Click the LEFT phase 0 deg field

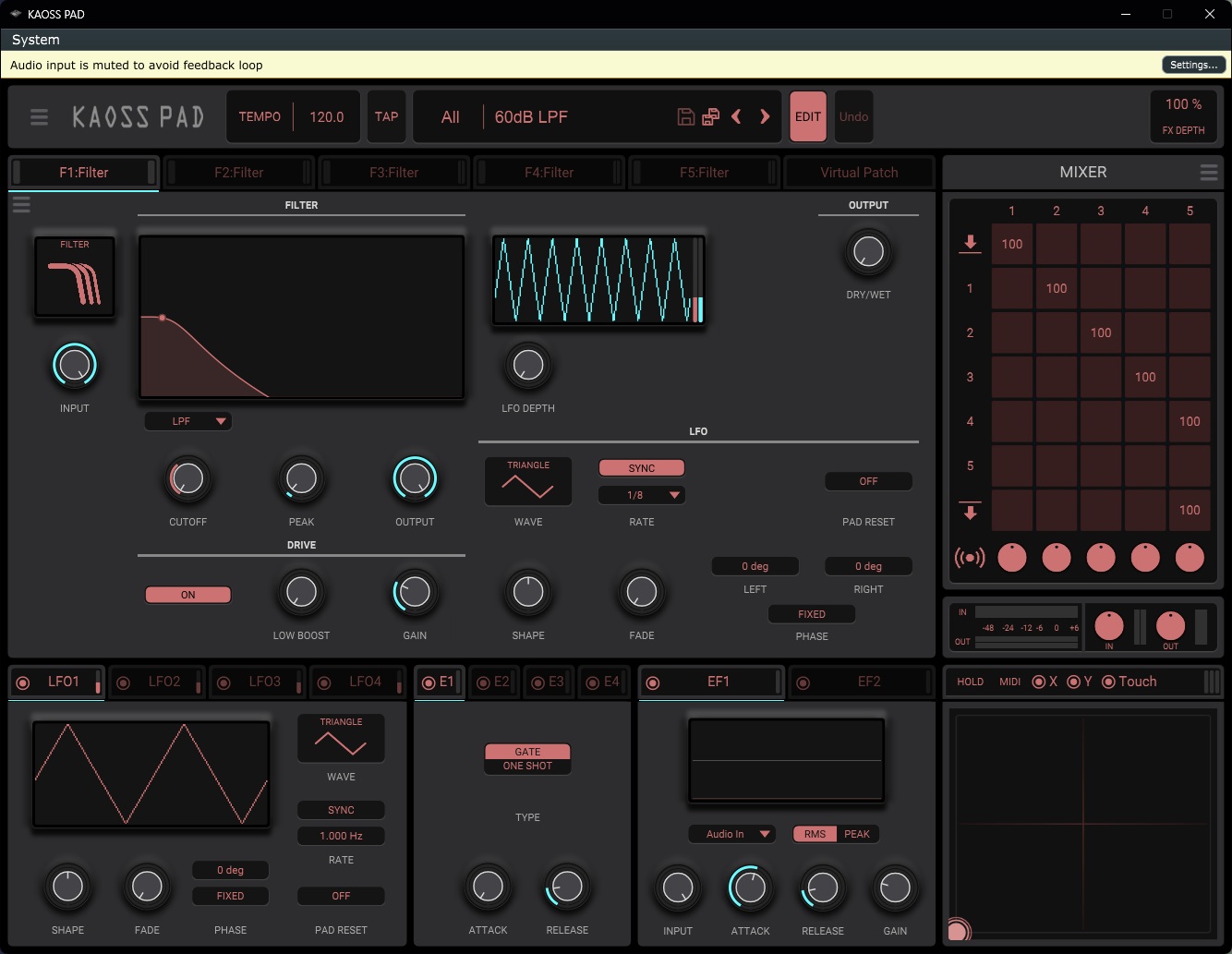coord(755,566)
